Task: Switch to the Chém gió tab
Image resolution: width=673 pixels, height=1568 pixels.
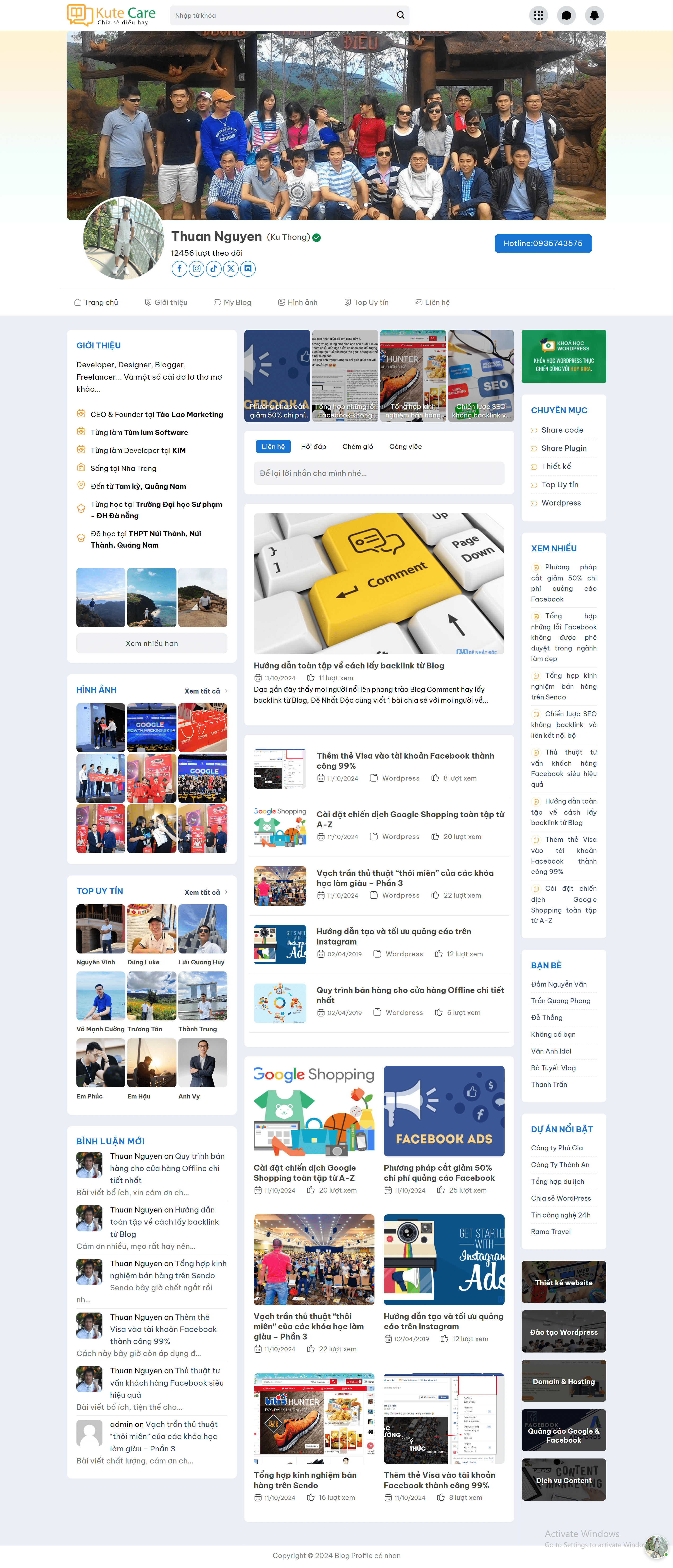Action: (358, 447)
